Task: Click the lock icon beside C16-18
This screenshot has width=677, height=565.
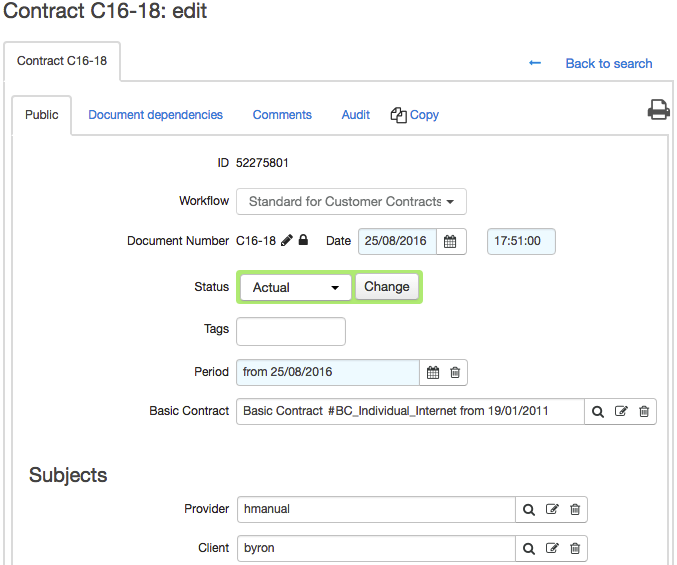Action: pos(304,240)
